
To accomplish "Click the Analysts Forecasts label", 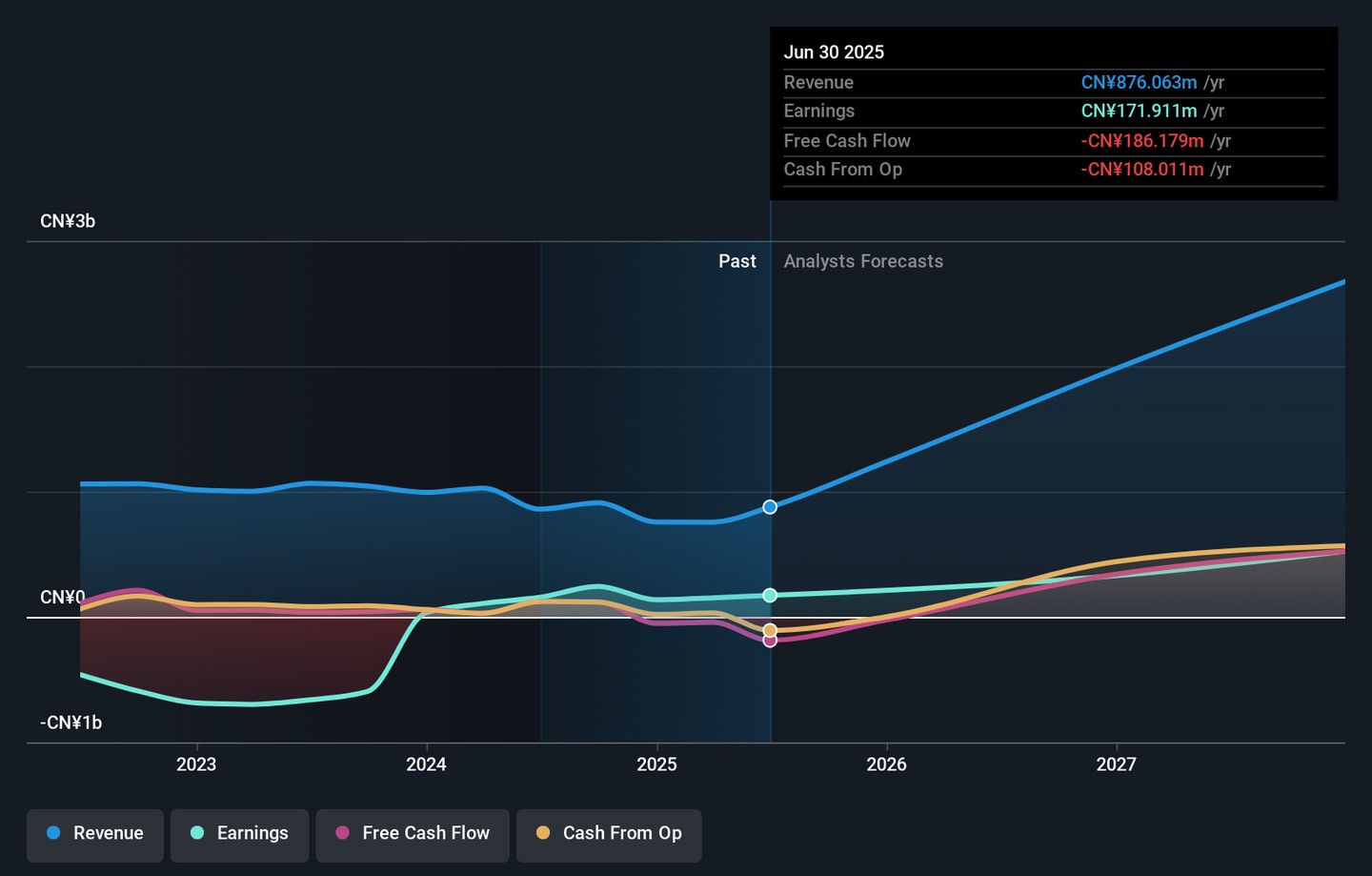I will 863,261.
